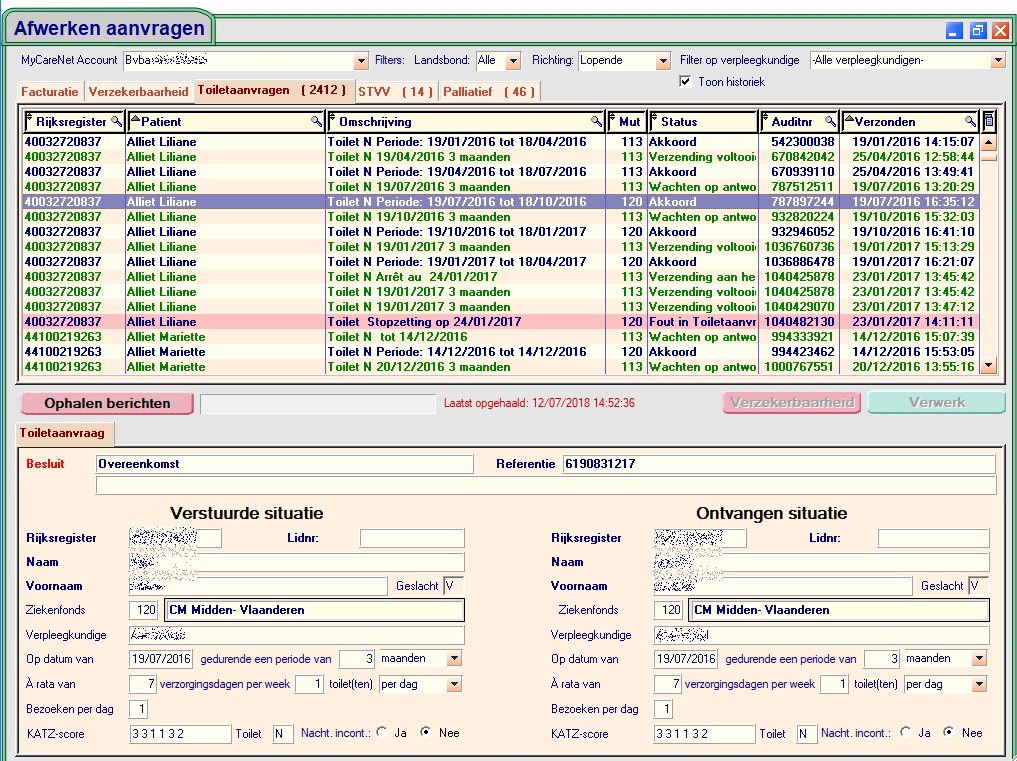The height and width of the screenshot is (761, 1017).
Task: Select Nee for Nacht. incont. in Ontvangen situatie
Action: click(949, 733)
